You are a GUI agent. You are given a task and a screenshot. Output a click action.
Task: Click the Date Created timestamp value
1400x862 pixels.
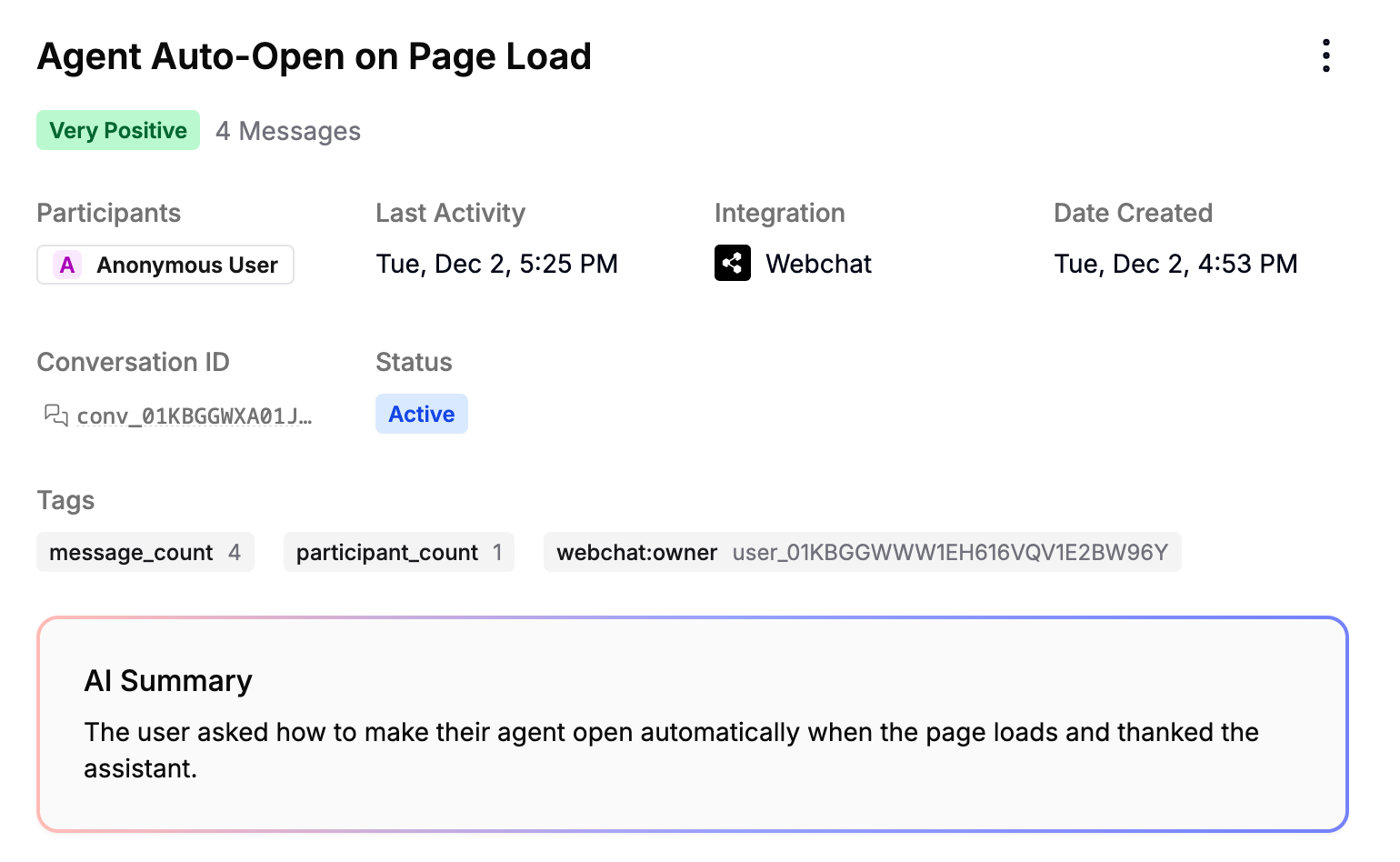pyautogui.click(x=1175, y=264)
